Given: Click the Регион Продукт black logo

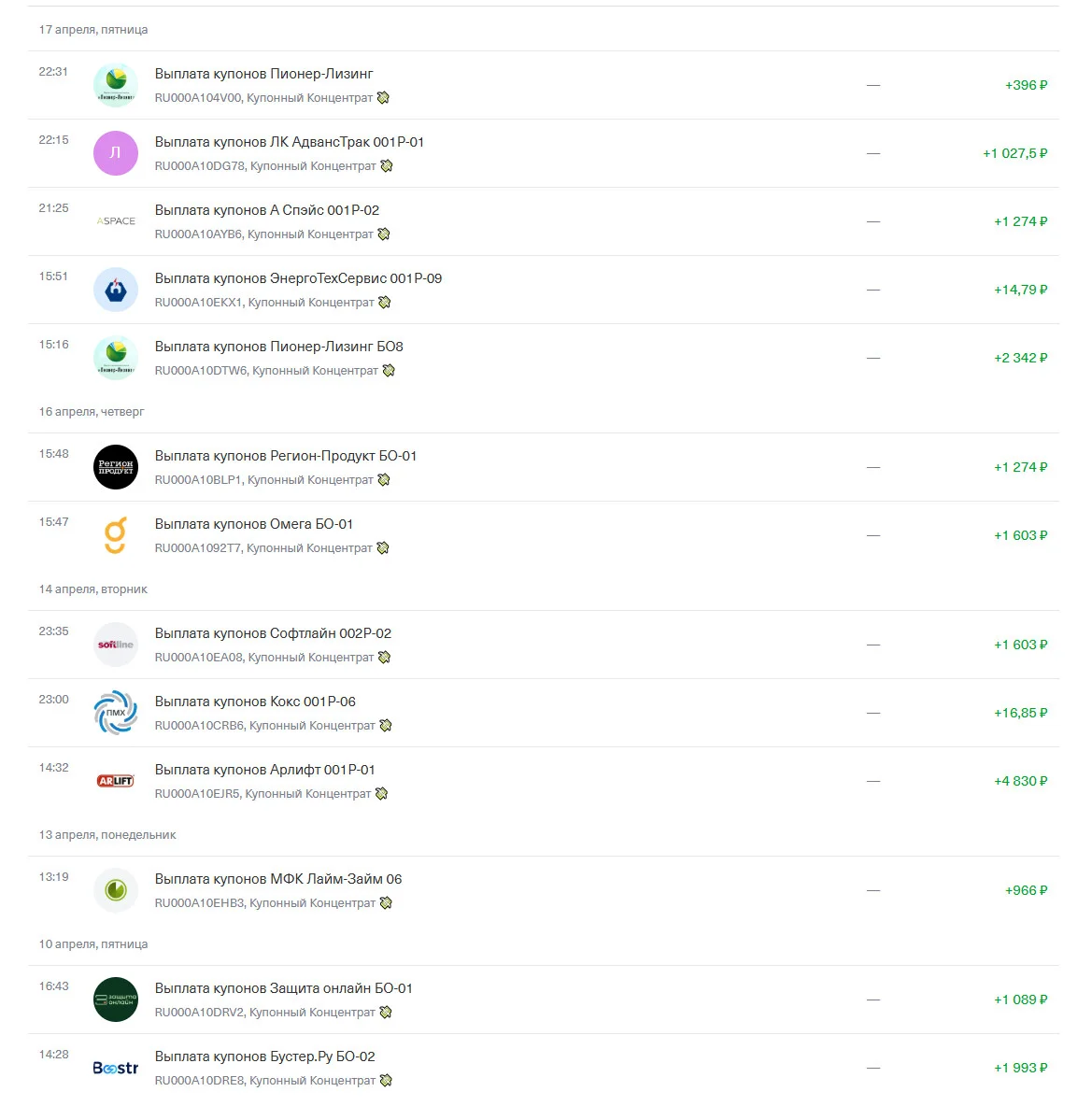Looking at the screenshot, I should (x=116, y=467).
